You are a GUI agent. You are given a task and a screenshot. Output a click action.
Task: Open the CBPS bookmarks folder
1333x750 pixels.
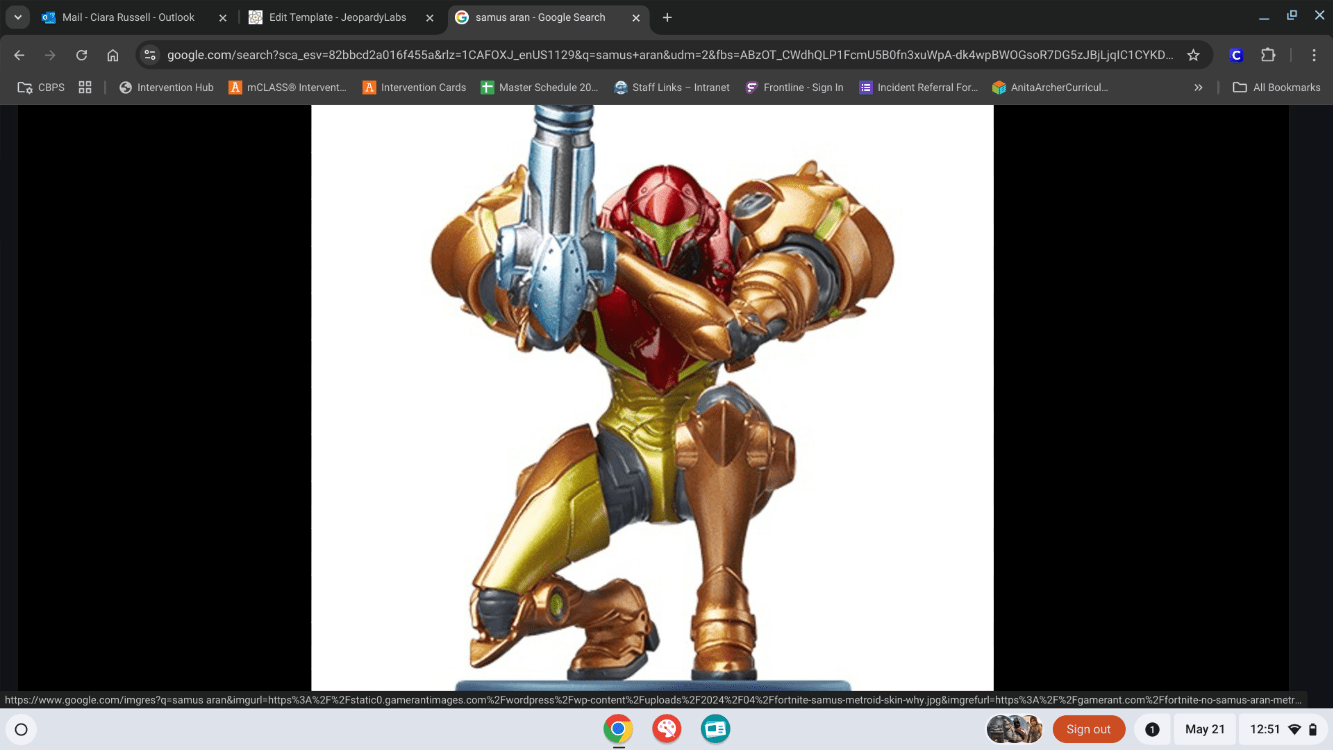[x=41, y=87]
